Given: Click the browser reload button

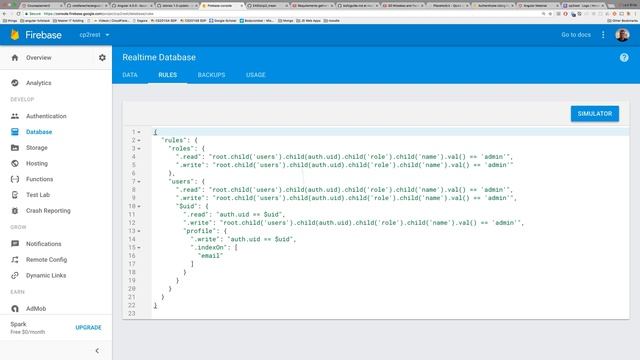Looking at the screenshot, I should (18, 13).
